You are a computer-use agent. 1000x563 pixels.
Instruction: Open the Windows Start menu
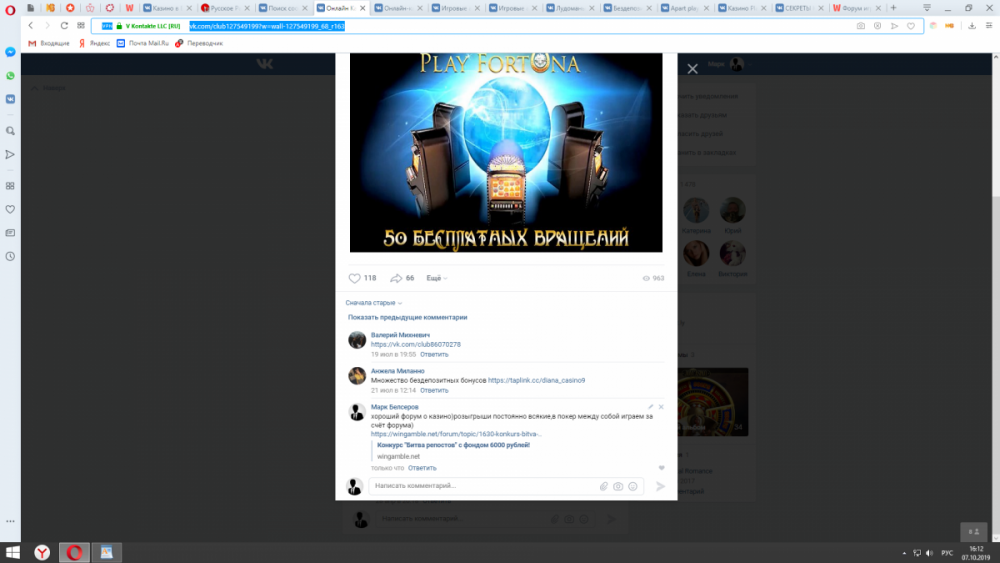pyautogui.click(x=12, y=552)
